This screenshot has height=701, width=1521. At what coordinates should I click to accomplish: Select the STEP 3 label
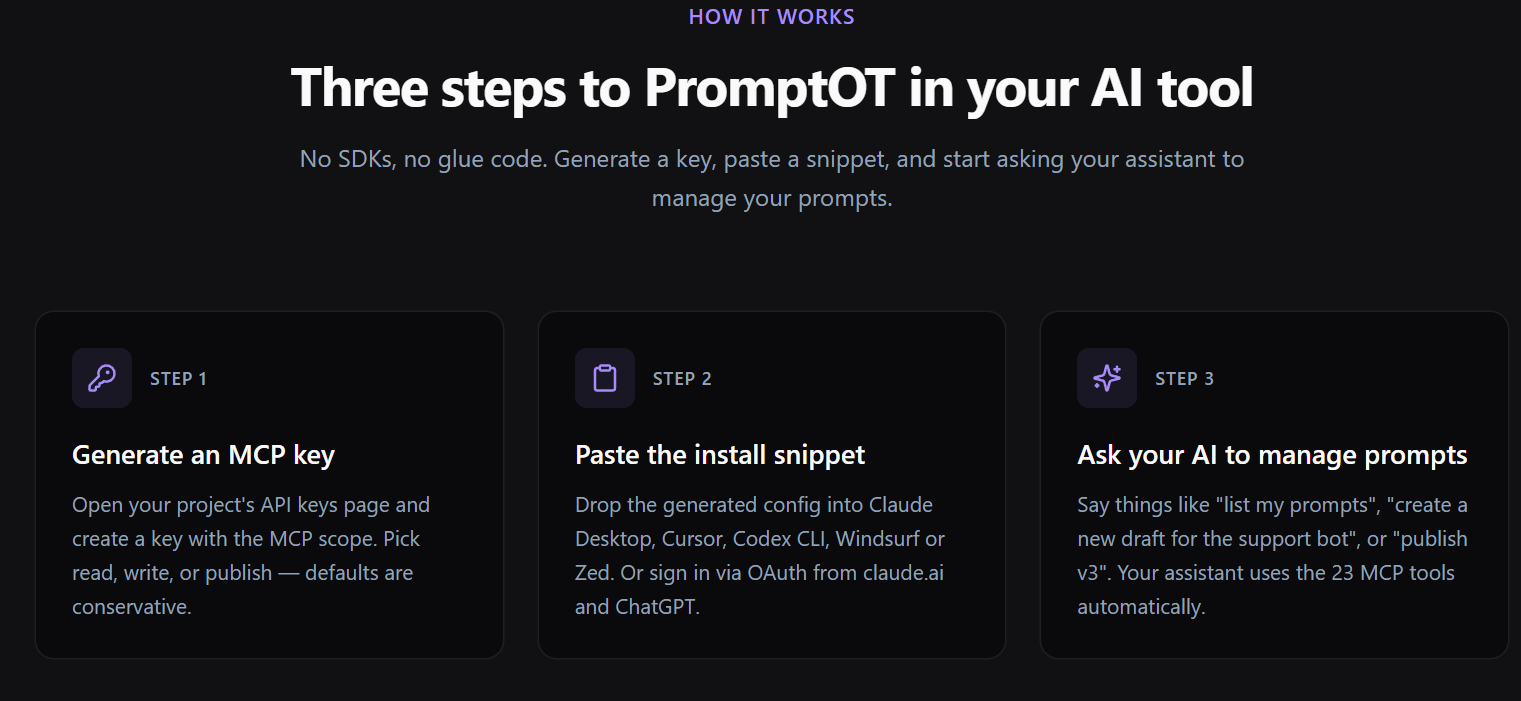click(1184, 379)
